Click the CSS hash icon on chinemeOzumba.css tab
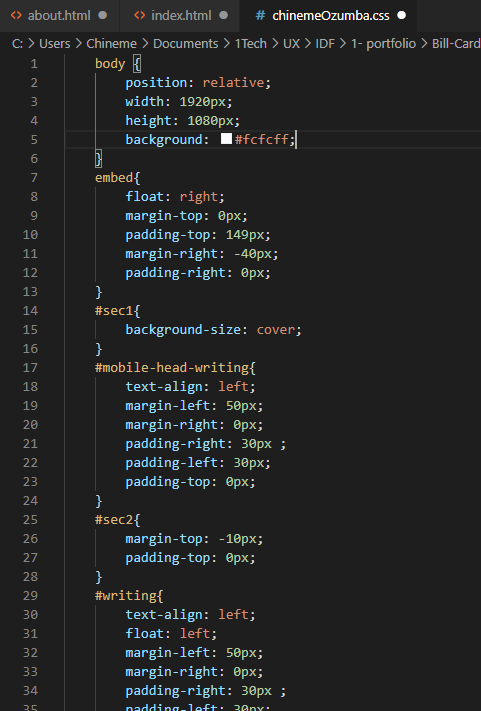Screen dimensions: 481x711 pyautogui.click(x=260, y=16)
